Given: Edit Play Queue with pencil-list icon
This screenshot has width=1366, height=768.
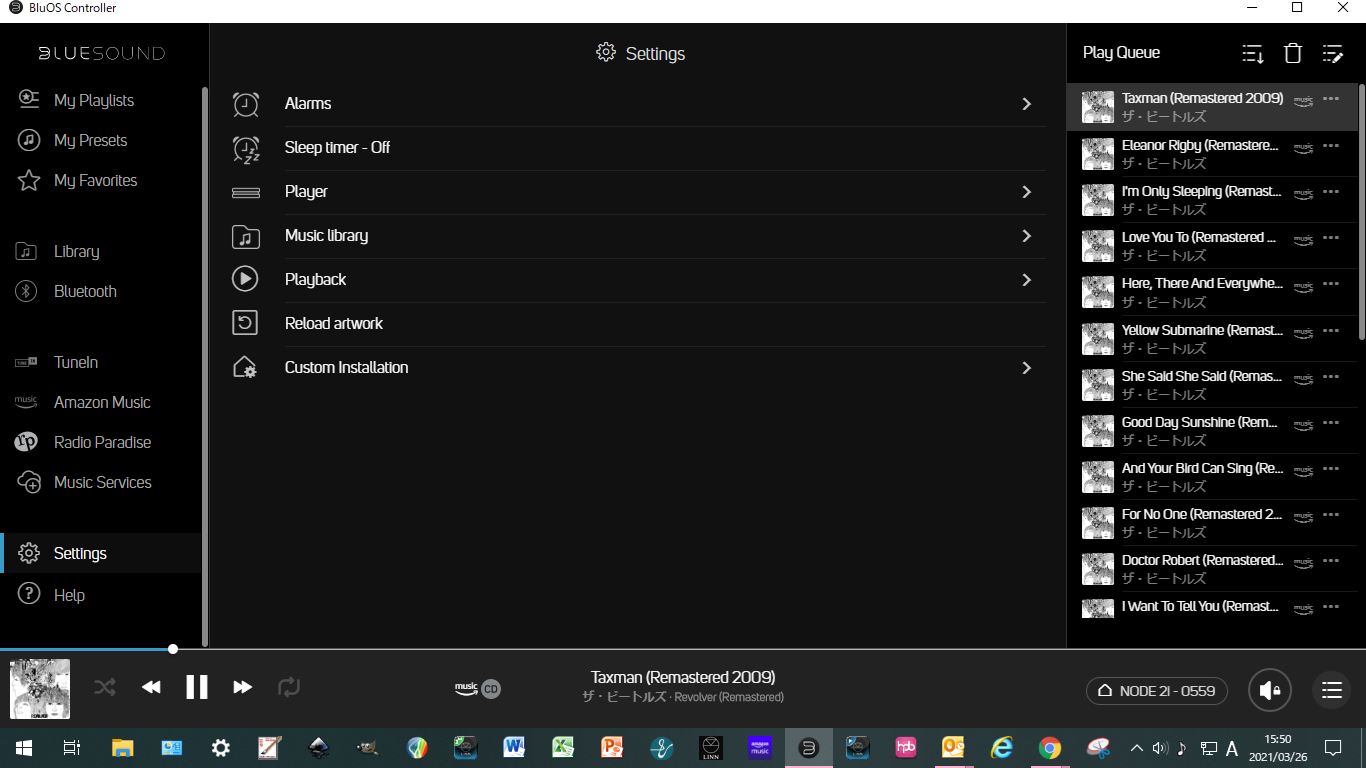Looking at the screenshot, I should pos(1333,53).
